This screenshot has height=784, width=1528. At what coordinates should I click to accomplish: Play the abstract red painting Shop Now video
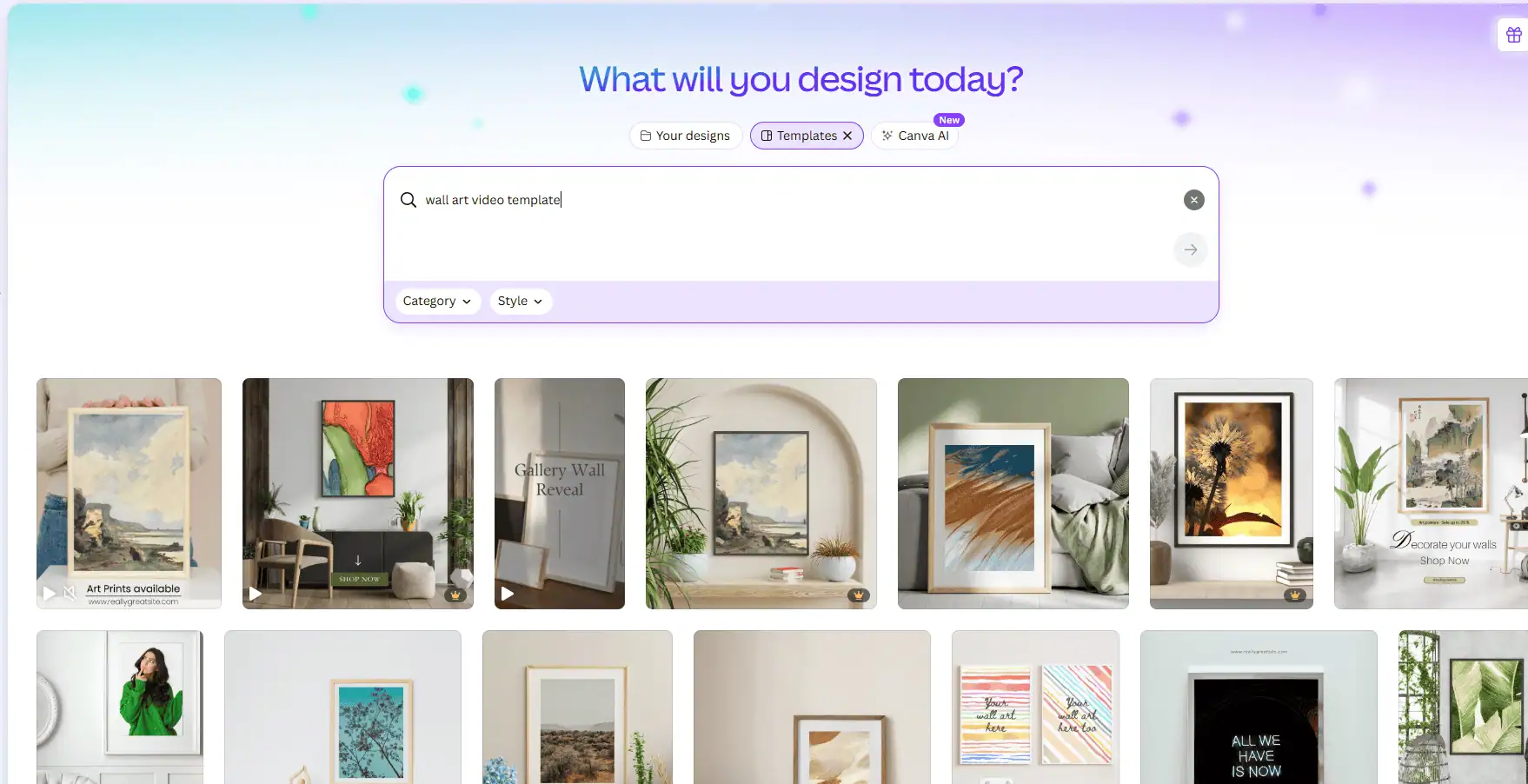[x=256, y=593]
